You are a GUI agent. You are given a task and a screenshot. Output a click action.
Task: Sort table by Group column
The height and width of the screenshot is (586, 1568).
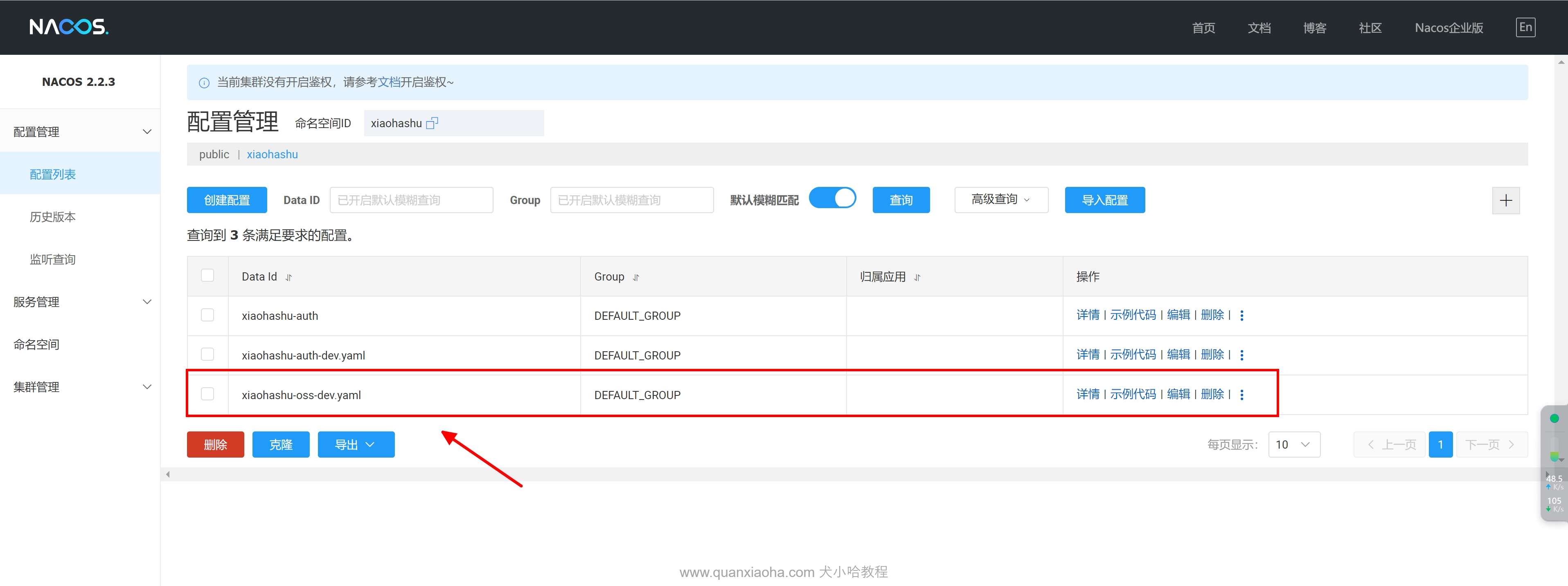tap(635, 278)
